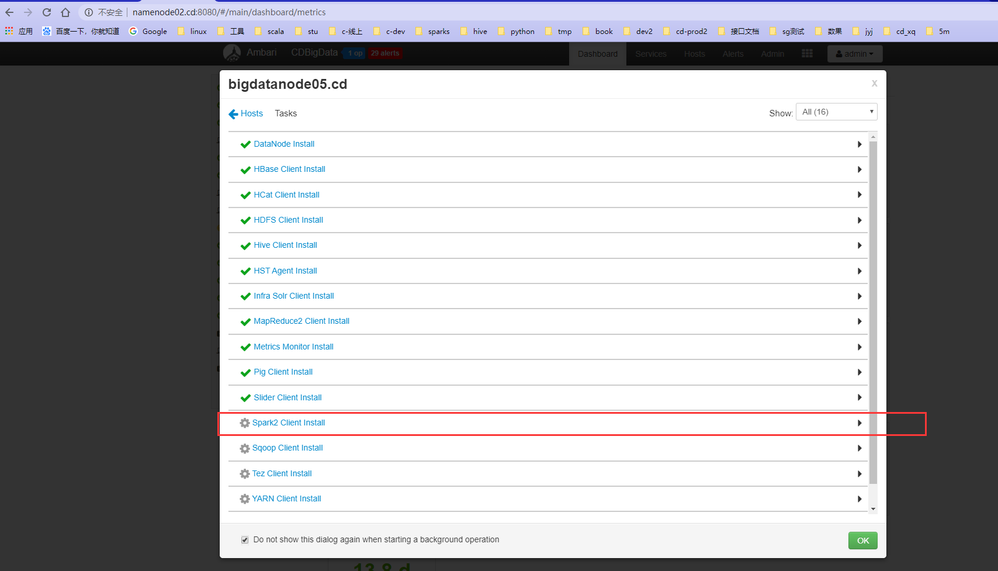
Task: Open the Admin tab in the navbar
Action: click(772, 53)
